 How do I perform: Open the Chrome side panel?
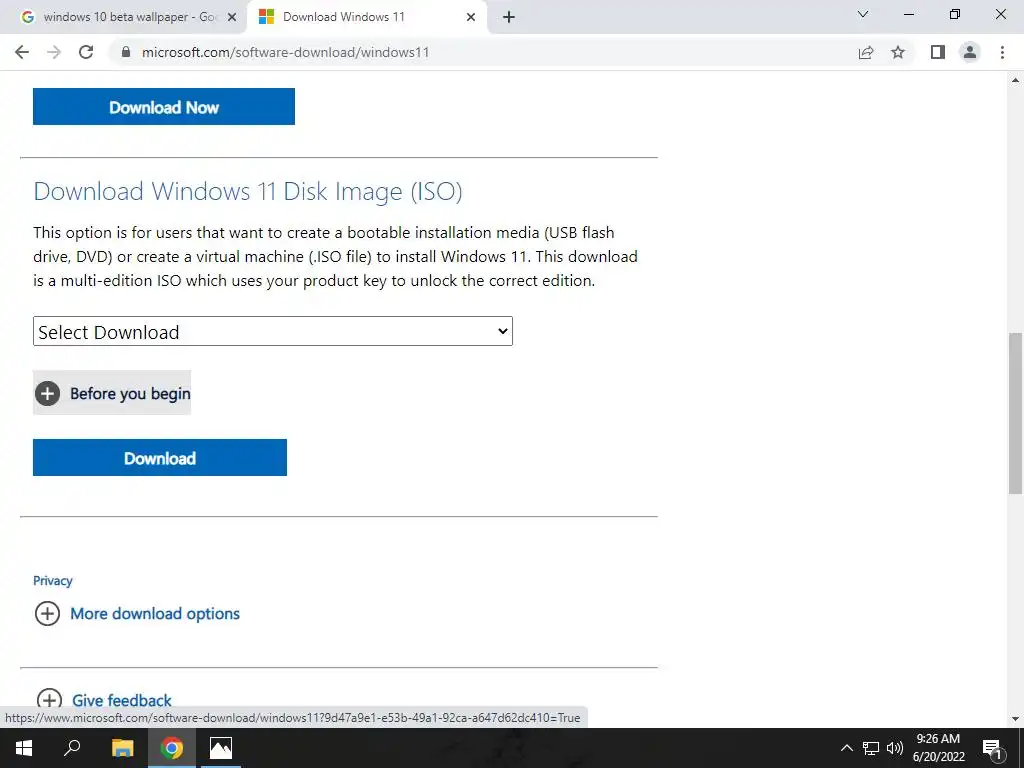(938, 52)
